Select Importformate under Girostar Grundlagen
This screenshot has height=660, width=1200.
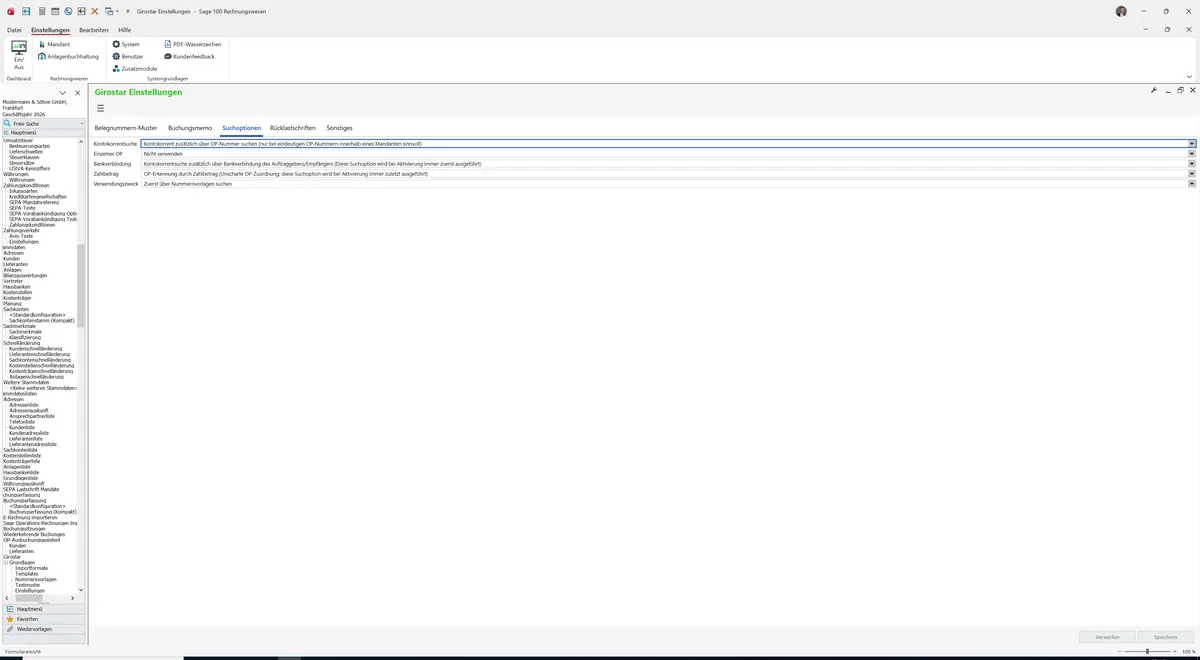[31, 568]
